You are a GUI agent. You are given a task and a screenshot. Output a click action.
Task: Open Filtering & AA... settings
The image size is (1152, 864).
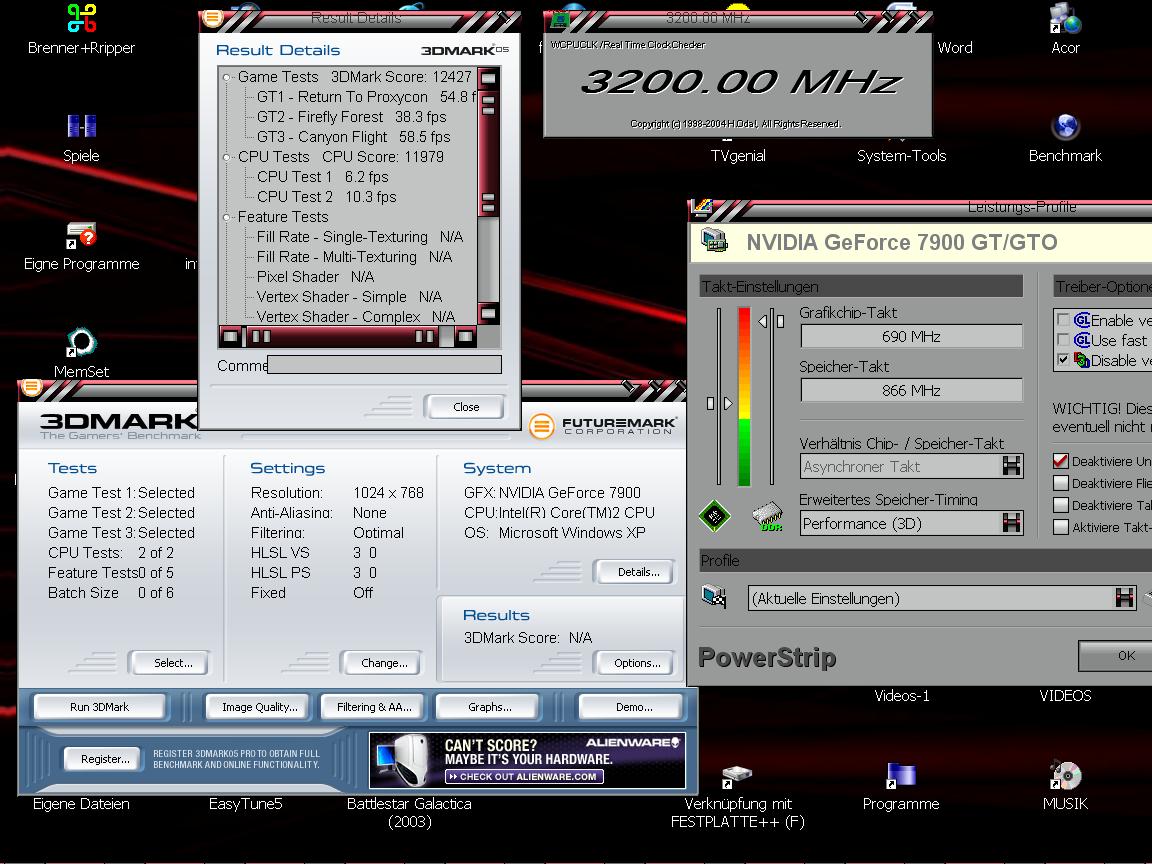[374, 707]
